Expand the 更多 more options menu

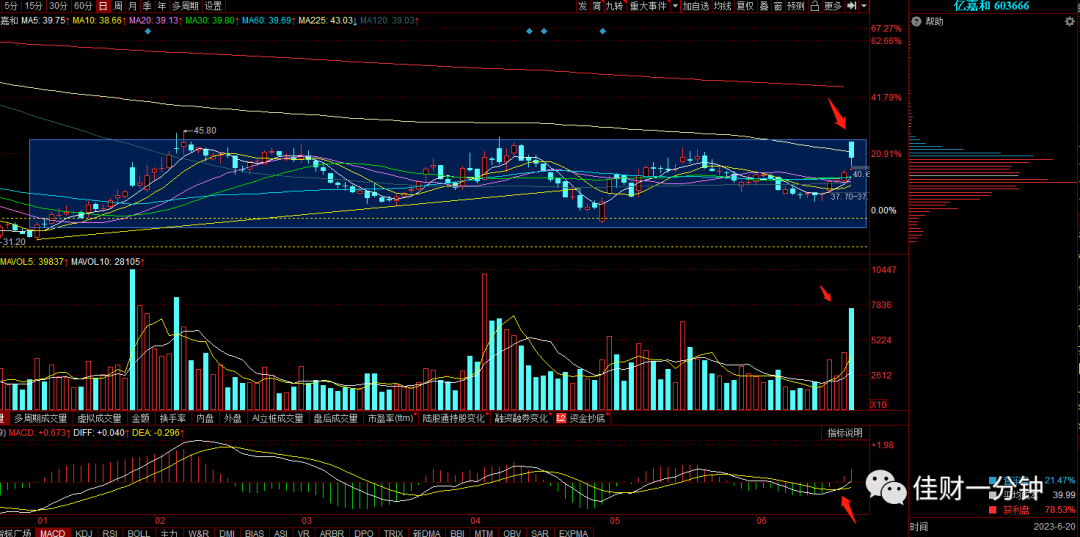click(833, 6)
